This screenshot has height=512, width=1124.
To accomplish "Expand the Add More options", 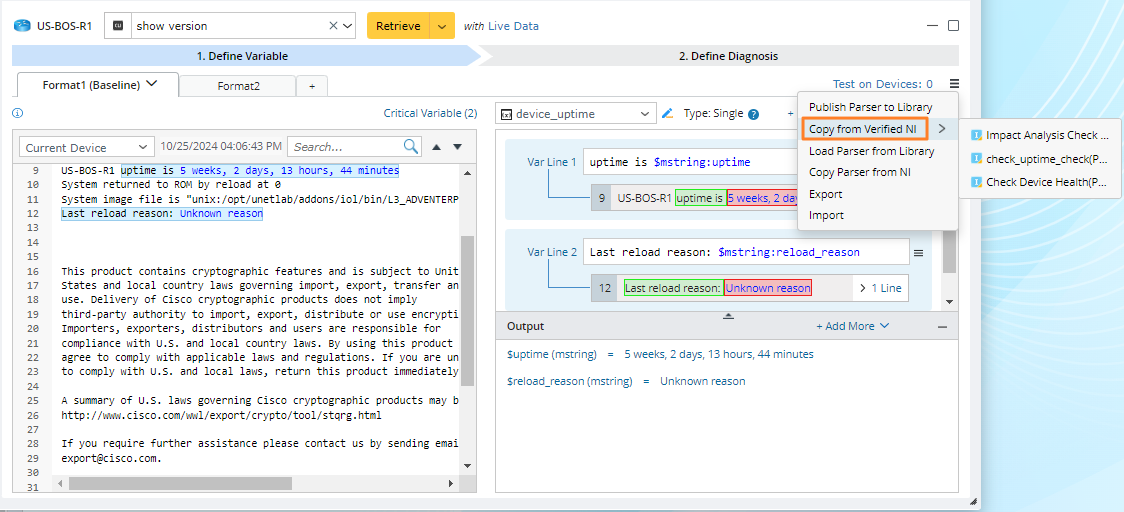I will pos(852,326).
